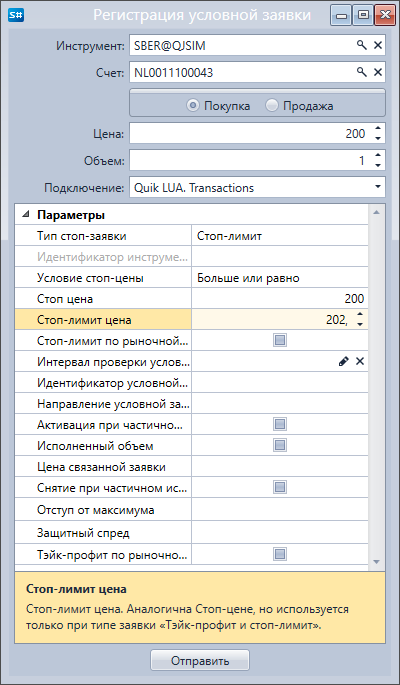This screenshot has height=685, width=400.
Task: Clear Интервал проверки value with X icon
Action: tap(359, 361)
